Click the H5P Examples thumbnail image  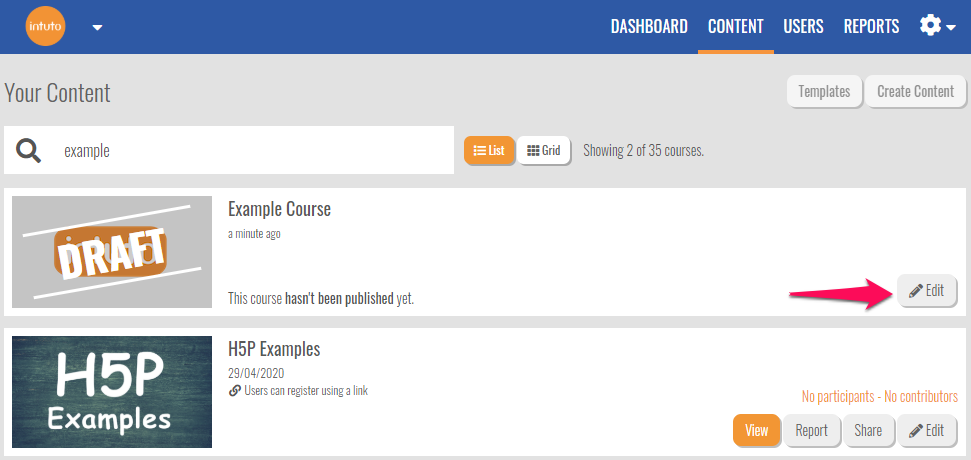point(112,391)
